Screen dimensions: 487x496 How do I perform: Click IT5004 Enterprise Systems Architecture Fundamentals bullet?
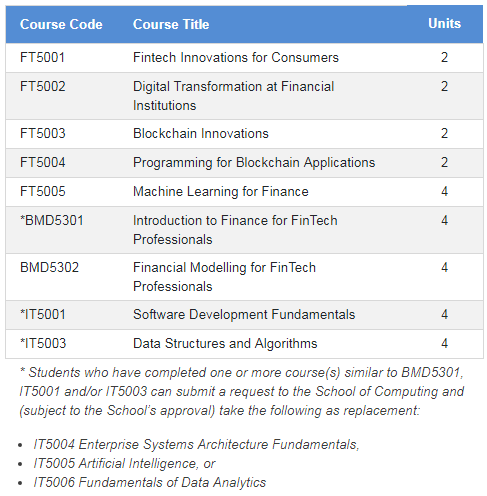196,444
